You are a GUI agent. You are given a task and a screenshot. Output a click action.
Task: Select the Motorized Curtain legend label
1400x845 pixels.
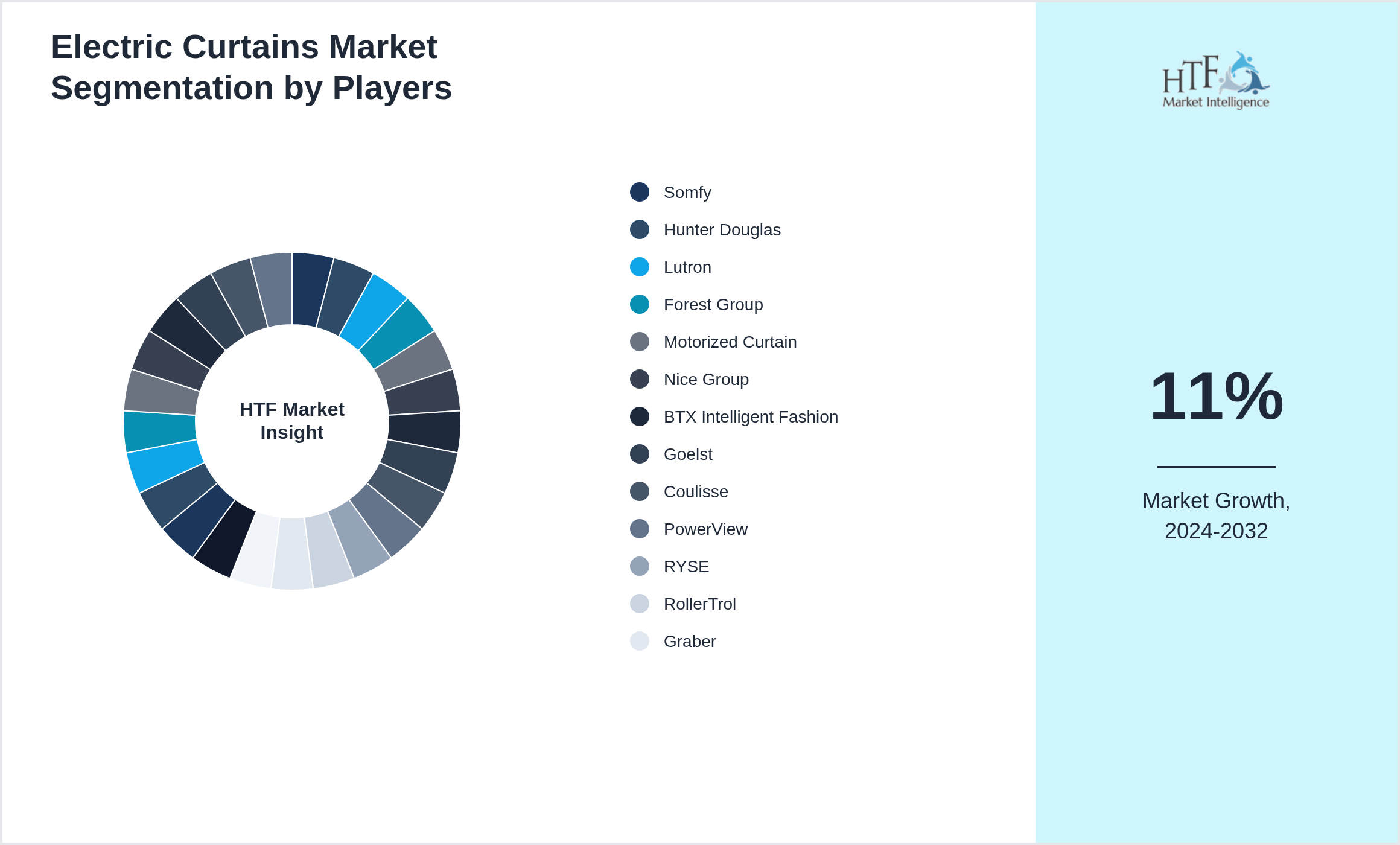[x=730, y=342]
